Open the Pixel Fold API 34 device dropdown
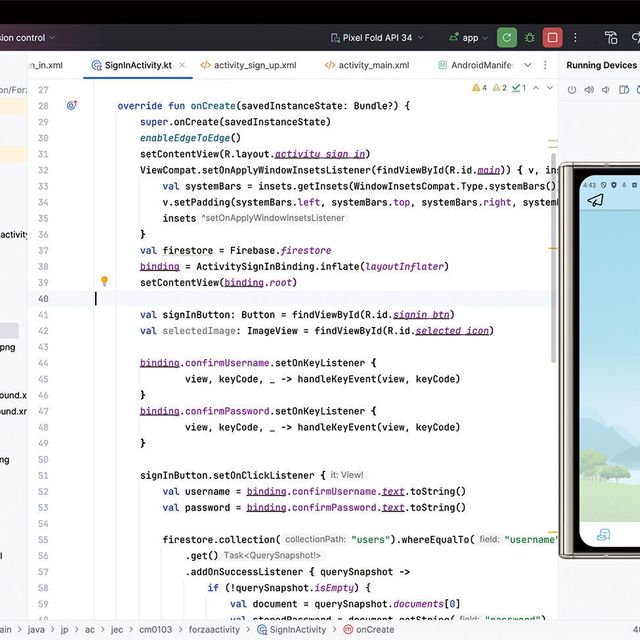Viewport: 640px width, 640px height. coord(377,38)
